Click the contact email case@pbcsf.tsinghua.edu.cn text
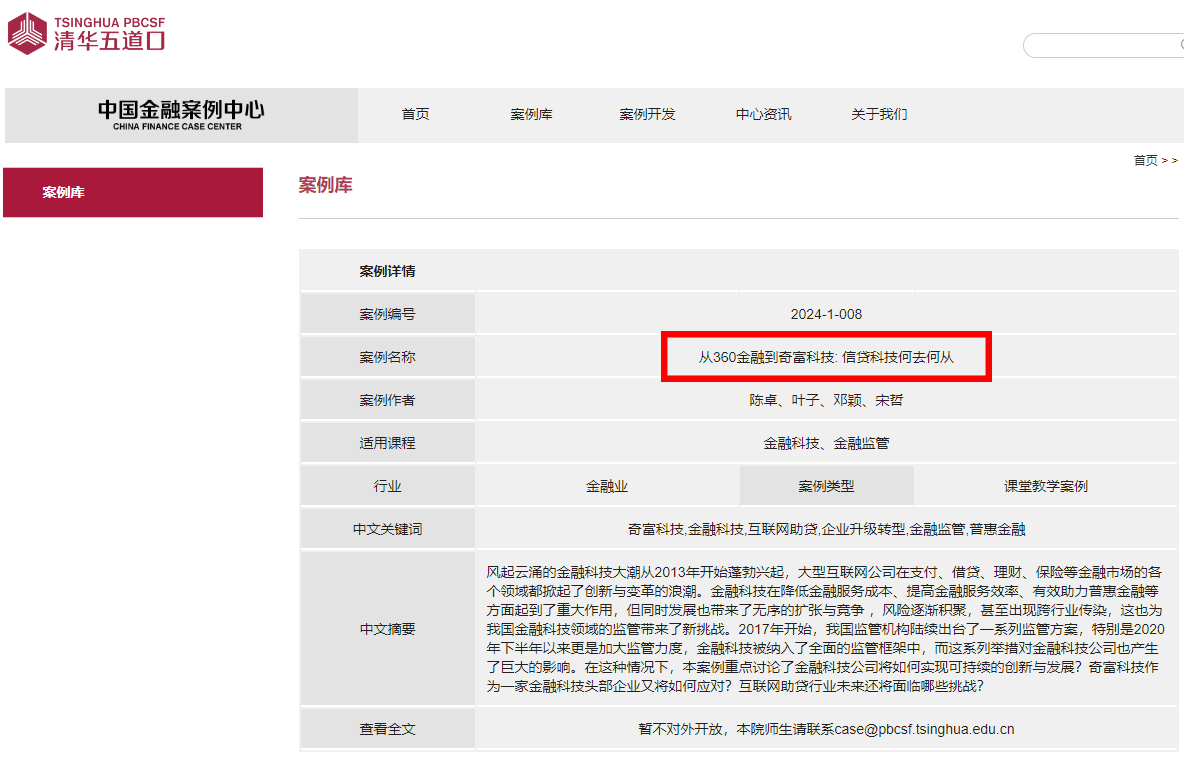This screenshot has width=1184, height=759. point(924,730)
